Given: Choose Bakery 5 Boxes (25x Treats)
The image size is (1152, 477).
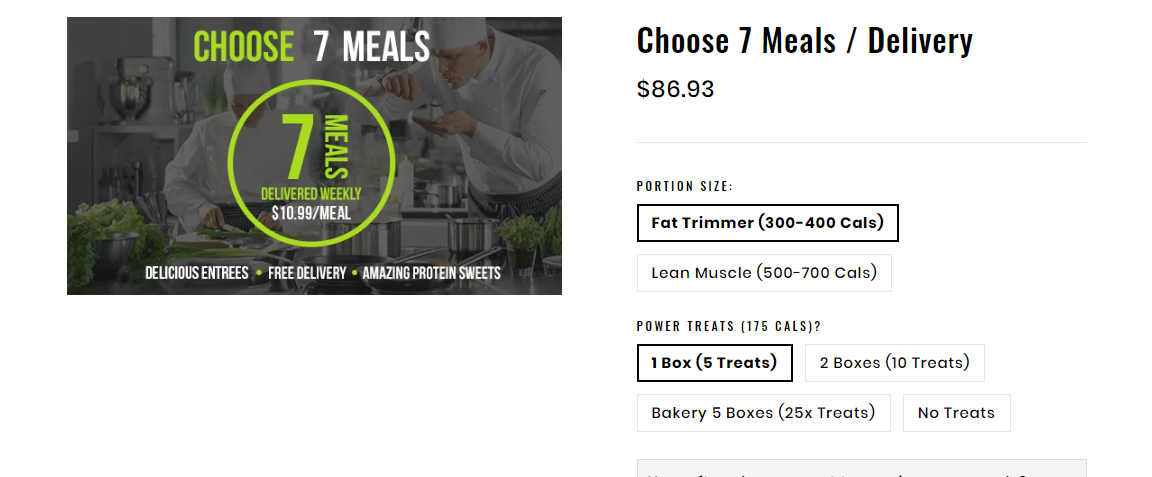Looking at the screenshot, I should (763, 413).
